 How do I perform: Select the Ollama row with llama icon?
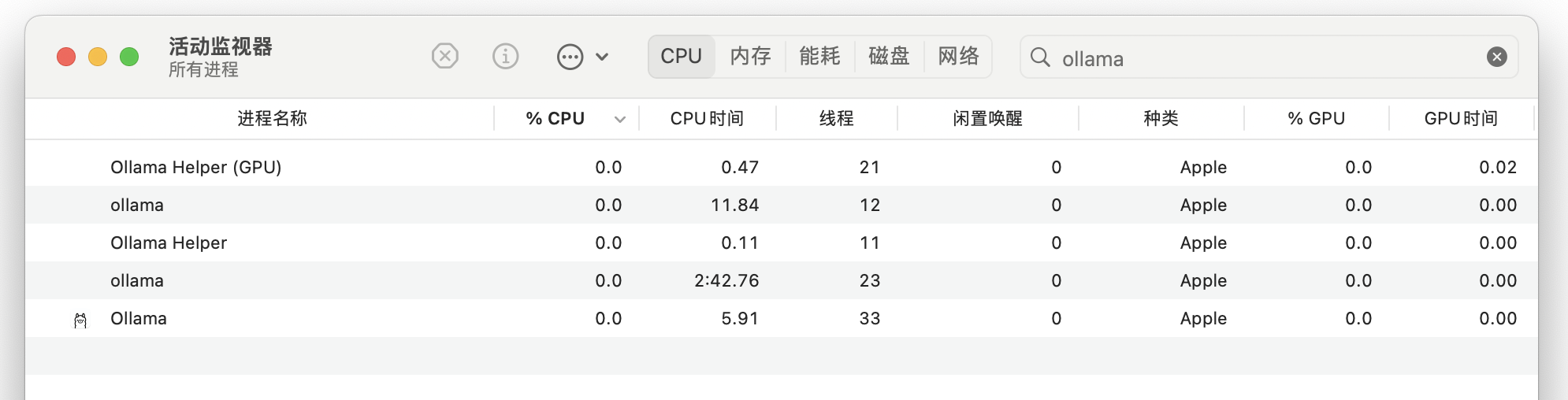point(782,318)
